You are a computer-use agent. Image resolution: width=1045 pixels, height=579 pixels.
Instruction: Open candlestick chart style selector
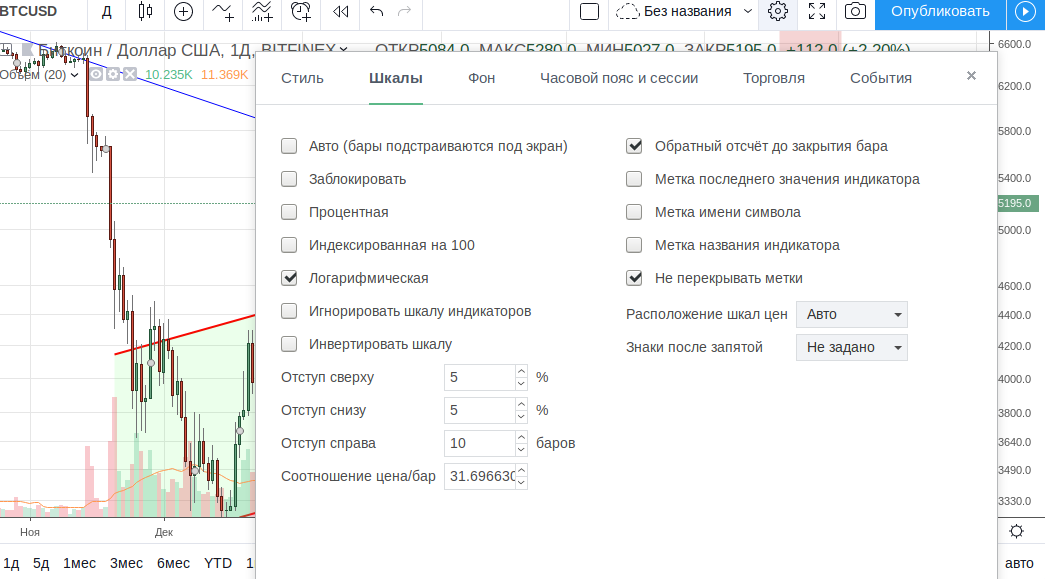146,12
